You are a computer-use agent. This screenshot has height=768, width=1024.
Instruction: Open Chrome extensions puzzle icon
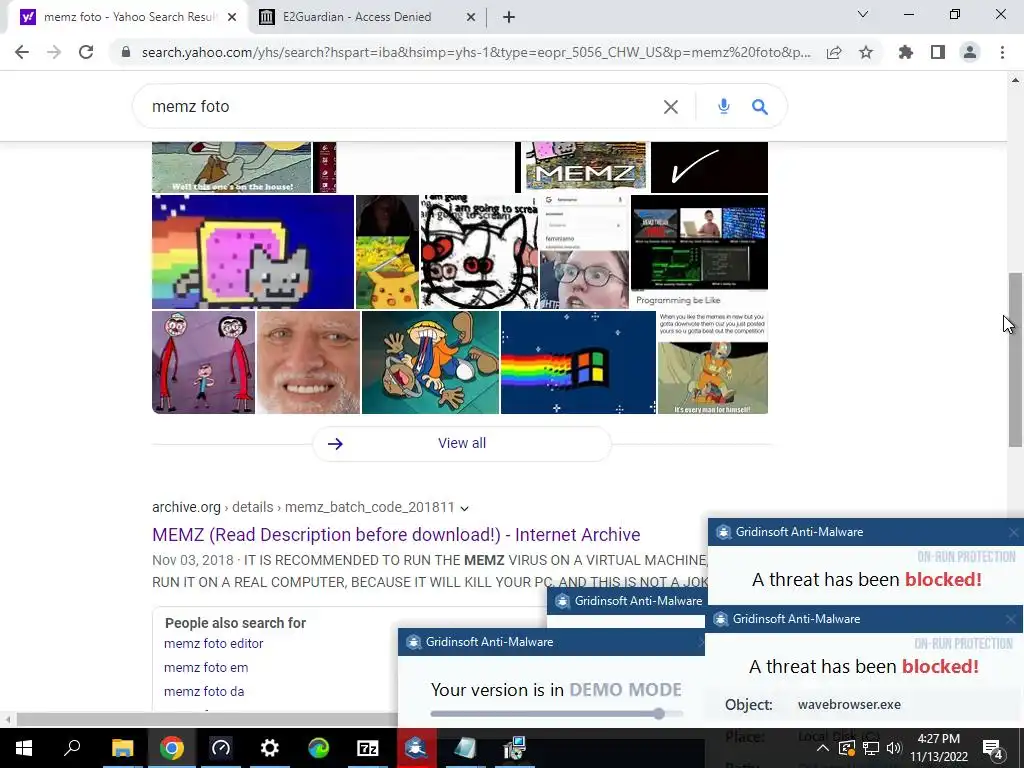906,52
